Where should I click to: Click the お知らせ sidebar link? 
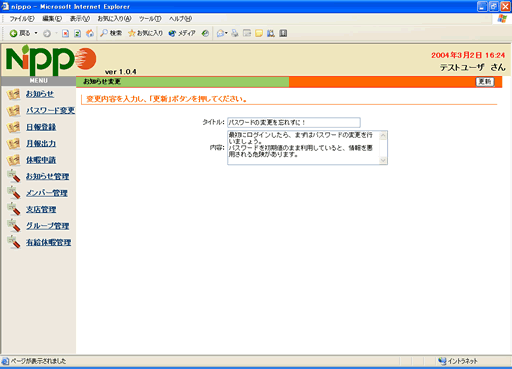[40, 94]
